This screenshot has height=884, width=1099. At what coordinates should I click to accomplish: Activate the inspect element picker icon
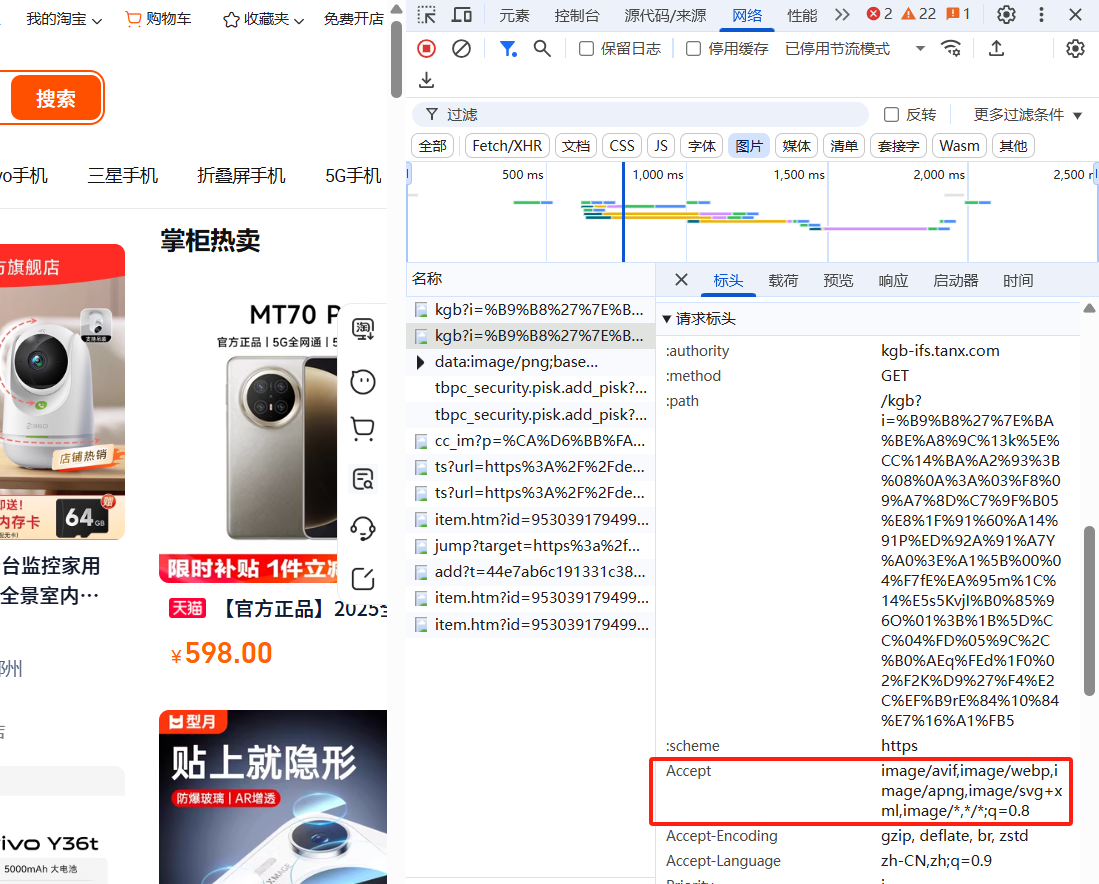click(x=426, y=15)
